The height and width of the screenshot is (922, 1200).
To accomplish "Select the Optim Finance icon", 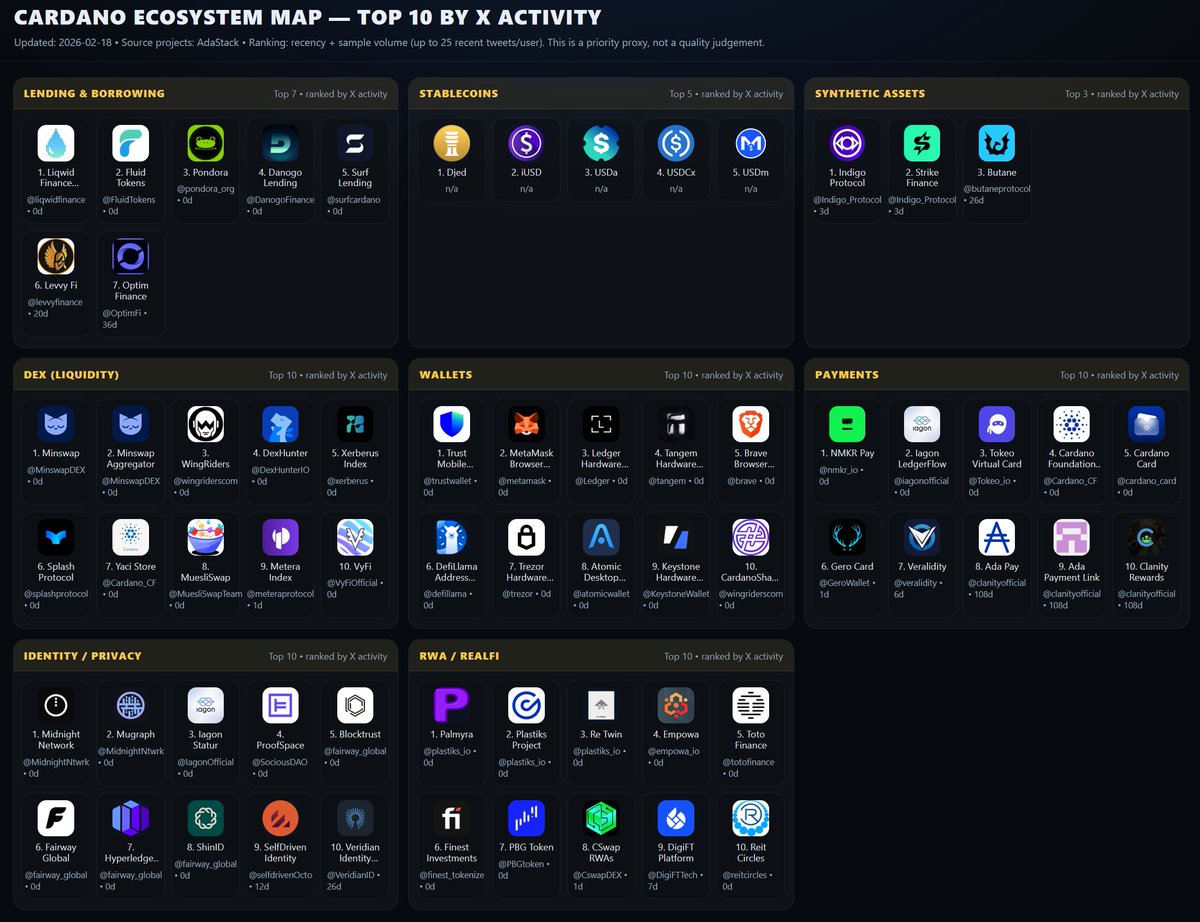I will click(131, 256).
